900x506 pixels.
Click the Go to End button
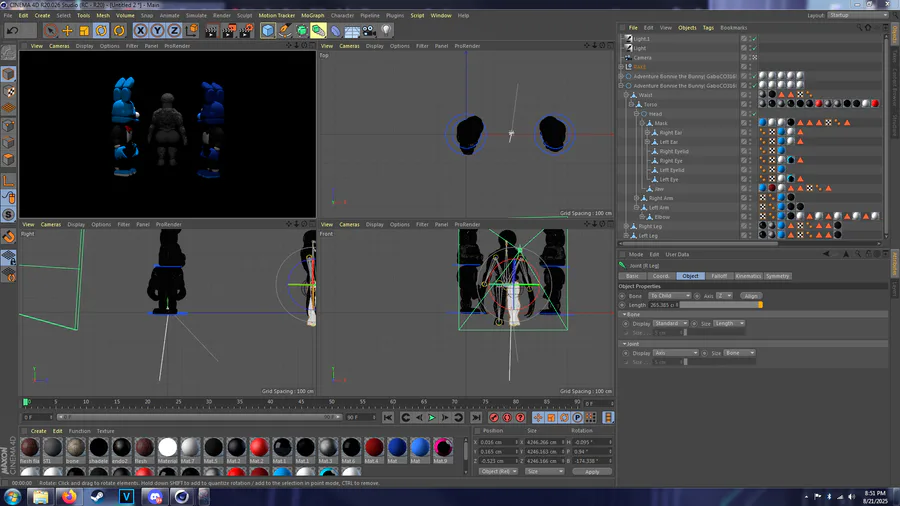point(476,418)
